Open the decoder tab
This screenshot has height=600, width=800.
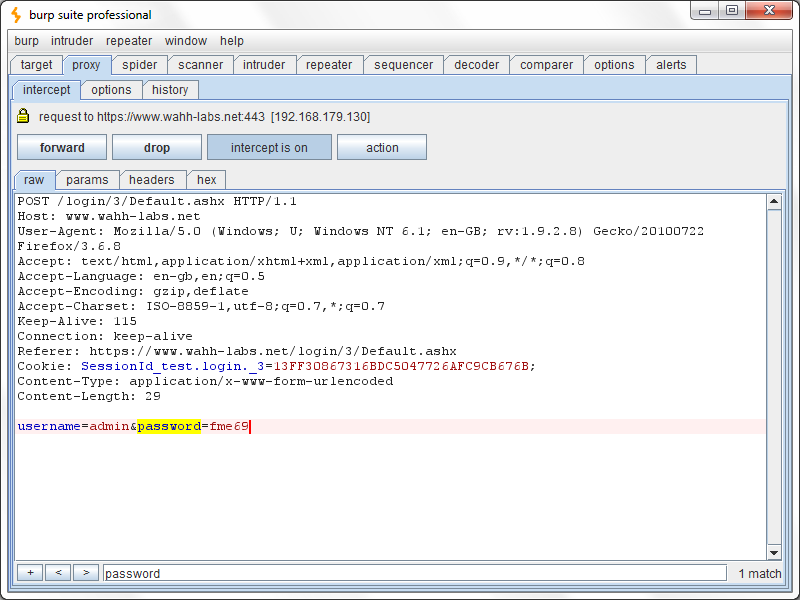click(x=477, y=65)
